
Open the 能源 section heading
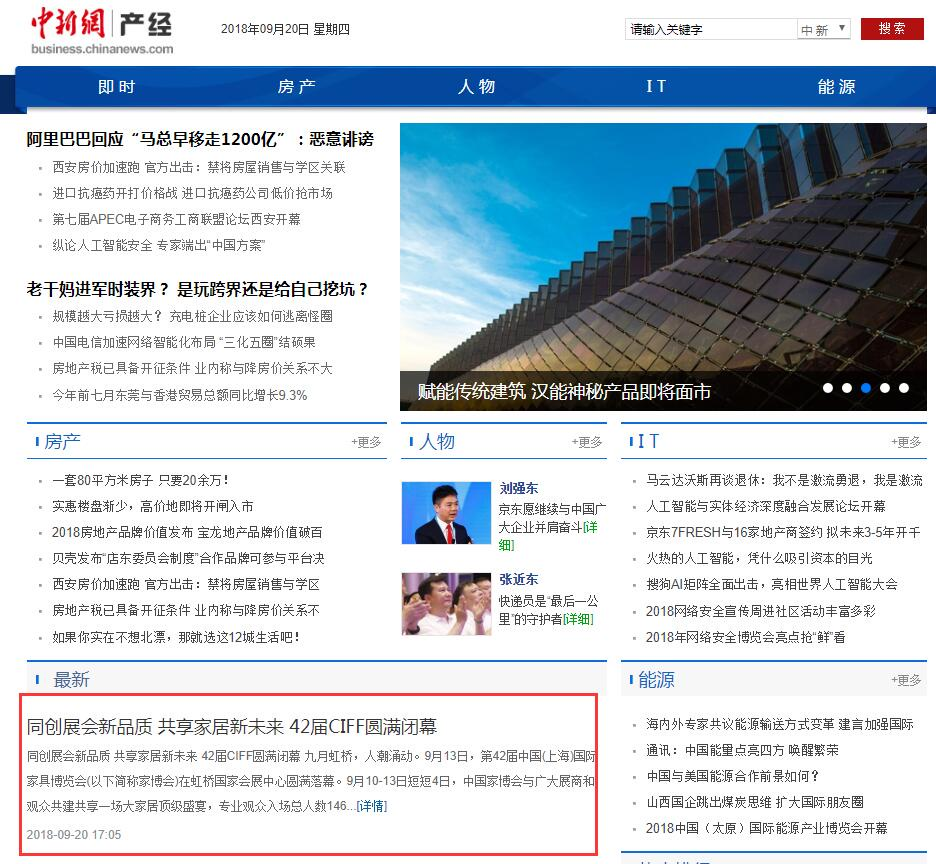click(x=656, y=680)
